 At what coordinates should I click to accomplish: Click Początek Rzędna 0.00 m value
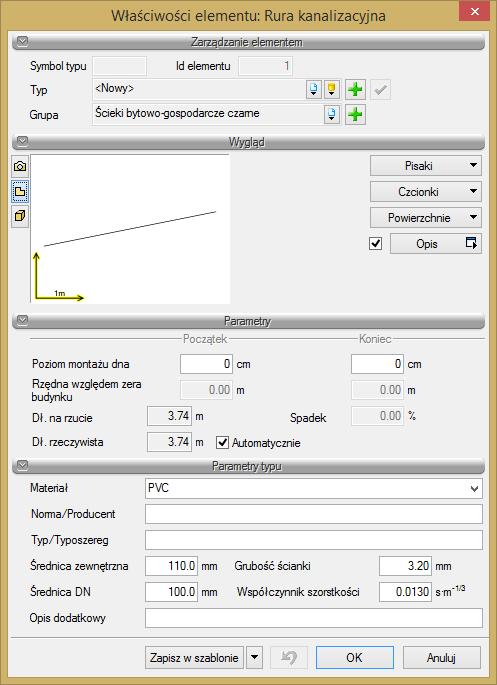pos(206,390)
